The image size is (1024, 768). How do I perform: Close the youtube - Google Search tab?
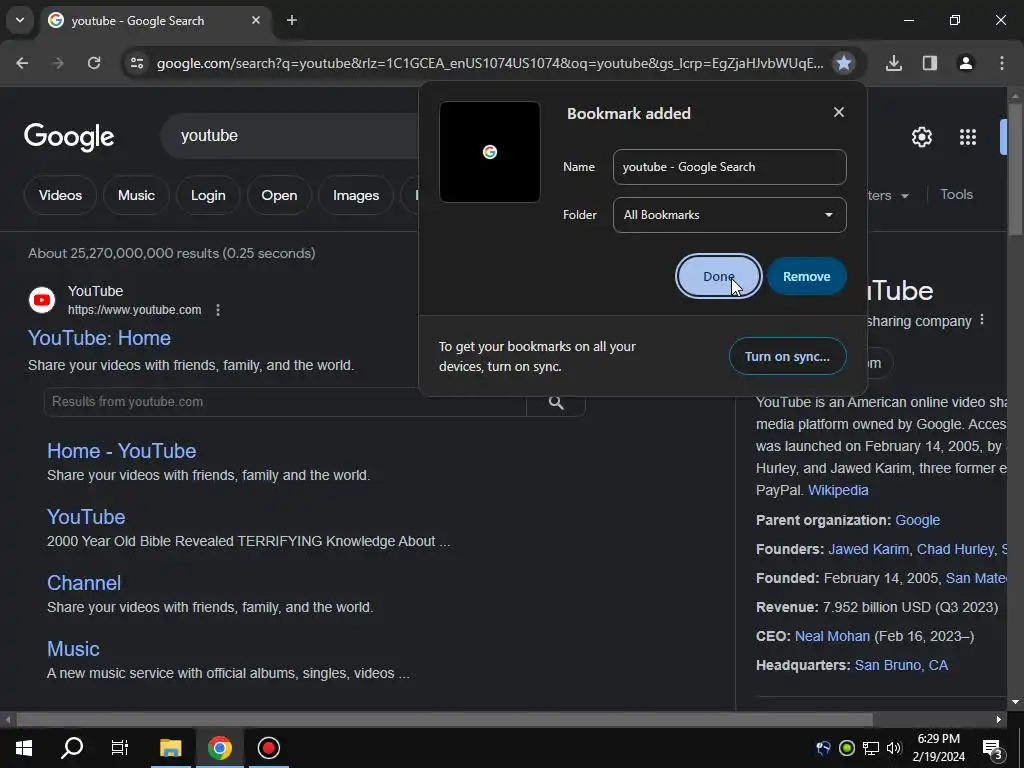(x=256, y=20)
